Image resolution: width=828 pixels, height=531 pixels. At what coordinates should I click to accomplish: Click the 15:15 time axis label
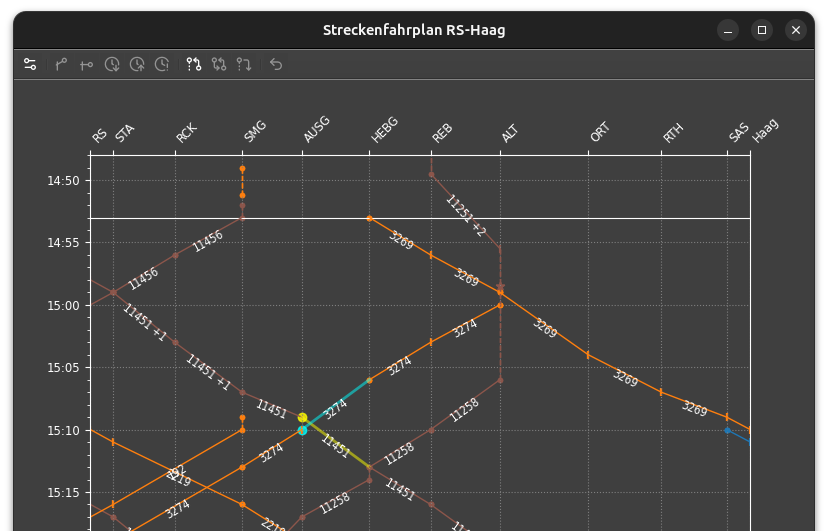(63, 493)
